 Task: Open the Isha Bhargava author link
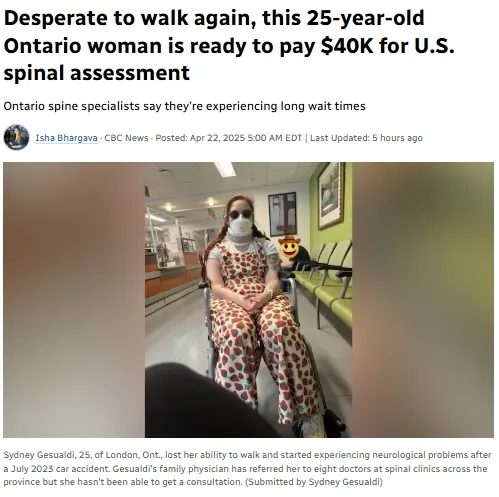point(66,138)
